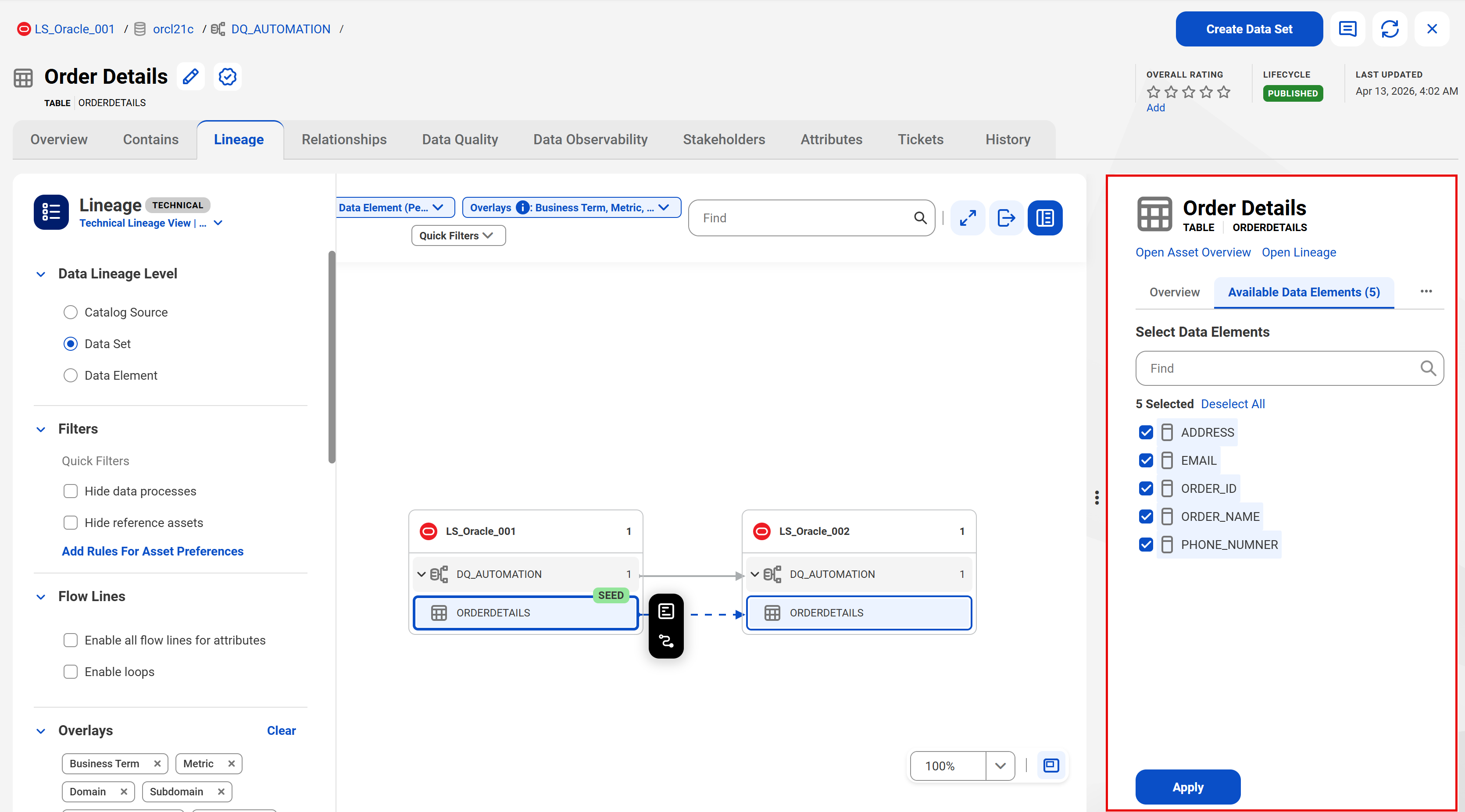Click the Overlays info icon
The height and width of the screenshot is (812, 1465).
522,207
